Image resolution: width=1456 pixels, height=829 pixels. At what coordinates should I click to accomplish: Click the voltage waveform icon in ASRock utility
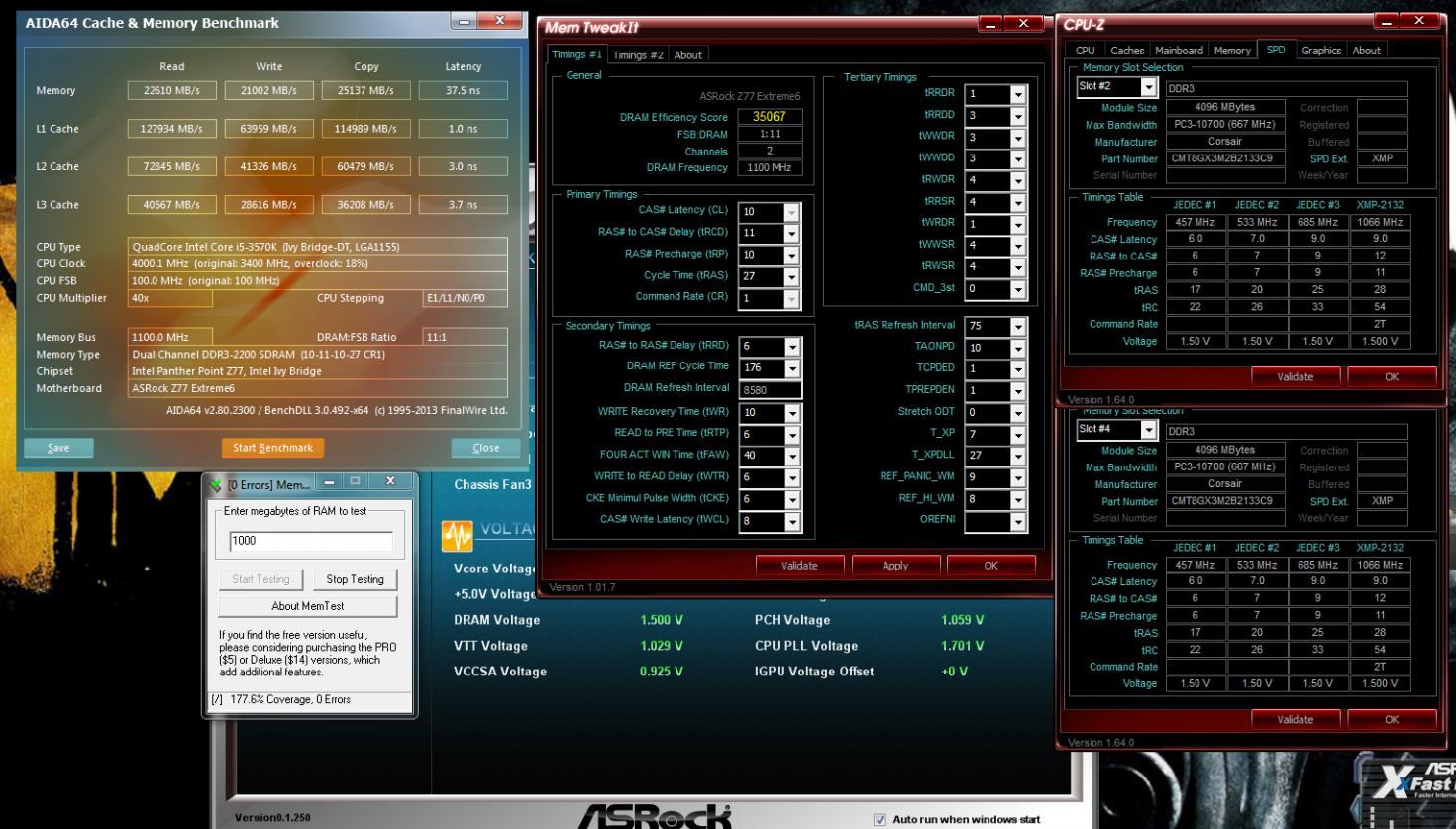[x=458, y=536]
